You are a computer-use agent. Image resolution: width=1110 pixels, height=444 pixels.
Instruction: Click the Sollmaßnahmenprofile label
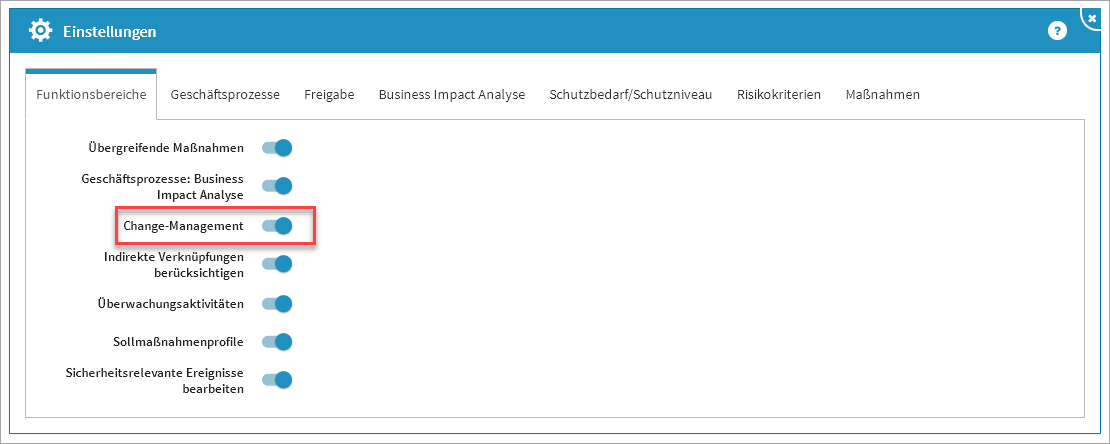coord(178,342)
